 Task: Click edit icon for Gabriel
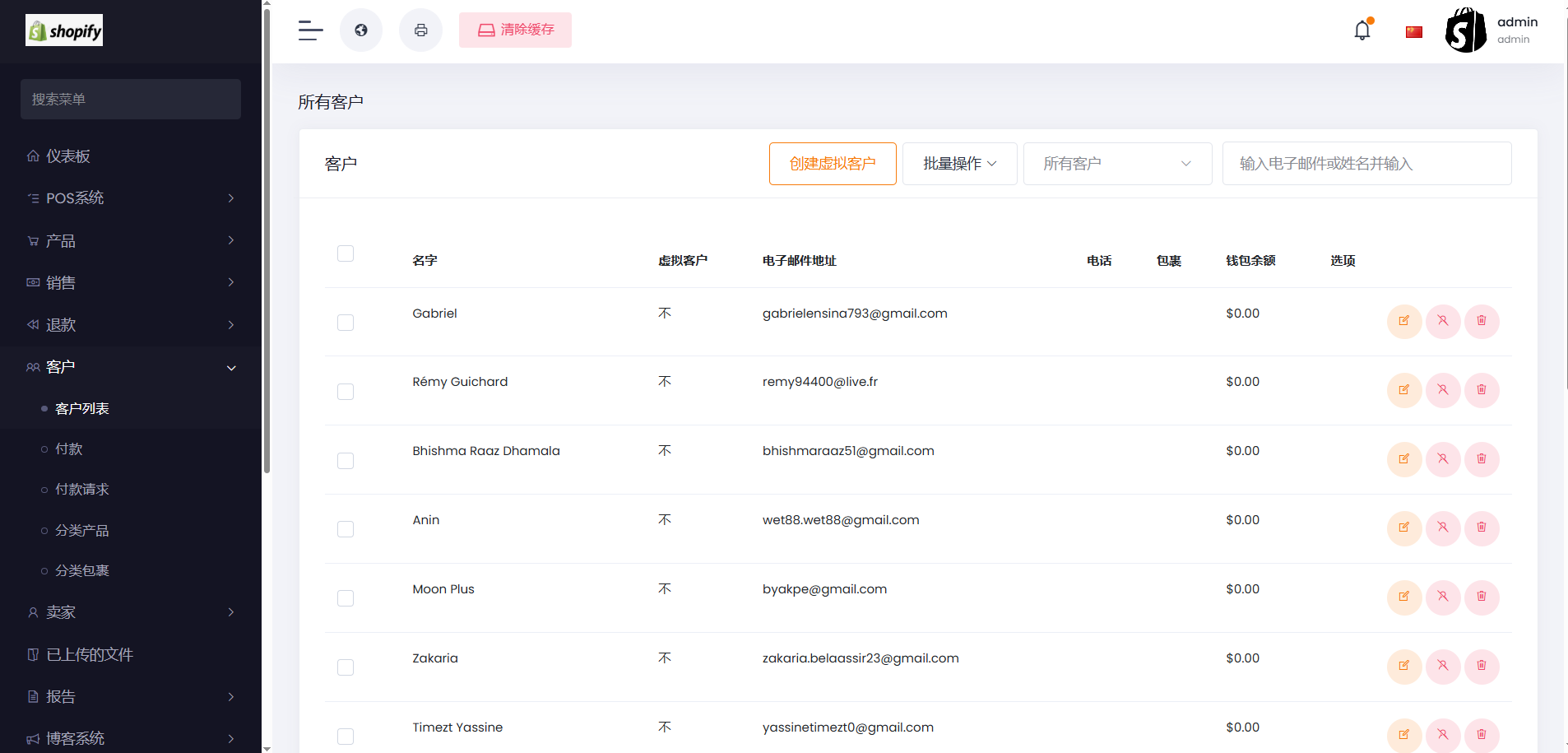(x=1403, y=321)
